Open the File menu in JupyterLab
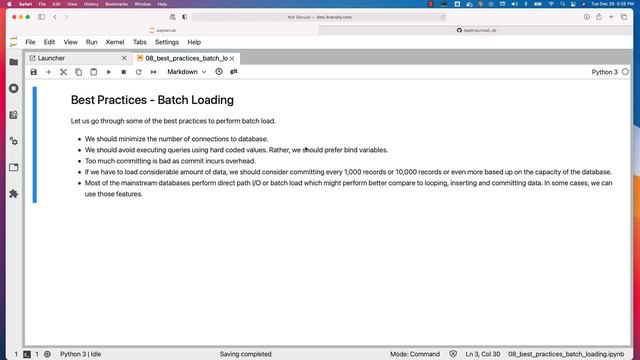This screenshot has width=640, height=360. 30,42
